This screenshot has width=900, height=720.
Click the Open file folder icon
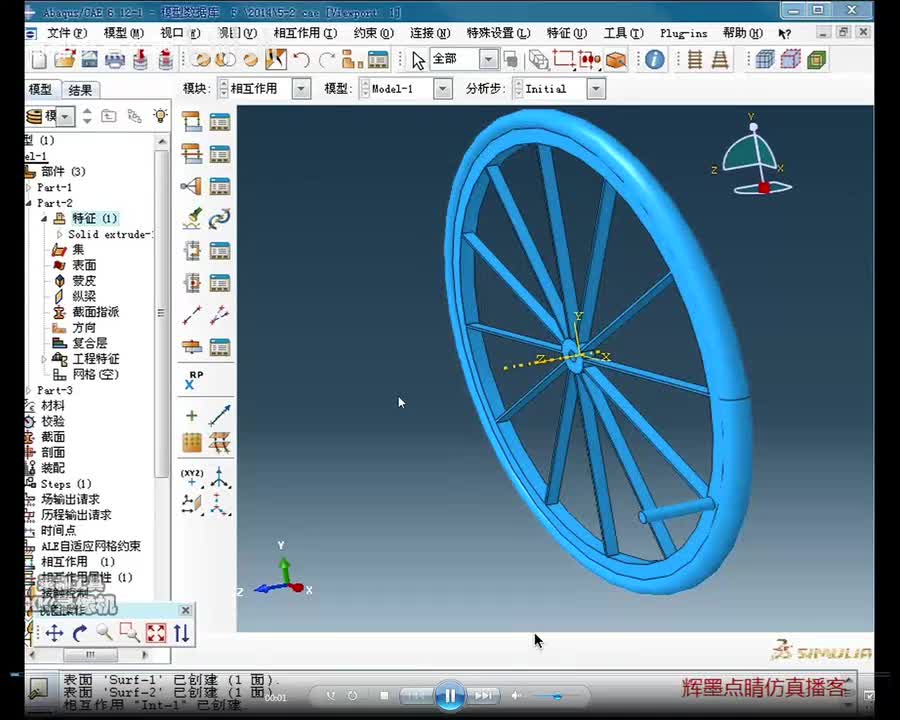click(65, 60)
